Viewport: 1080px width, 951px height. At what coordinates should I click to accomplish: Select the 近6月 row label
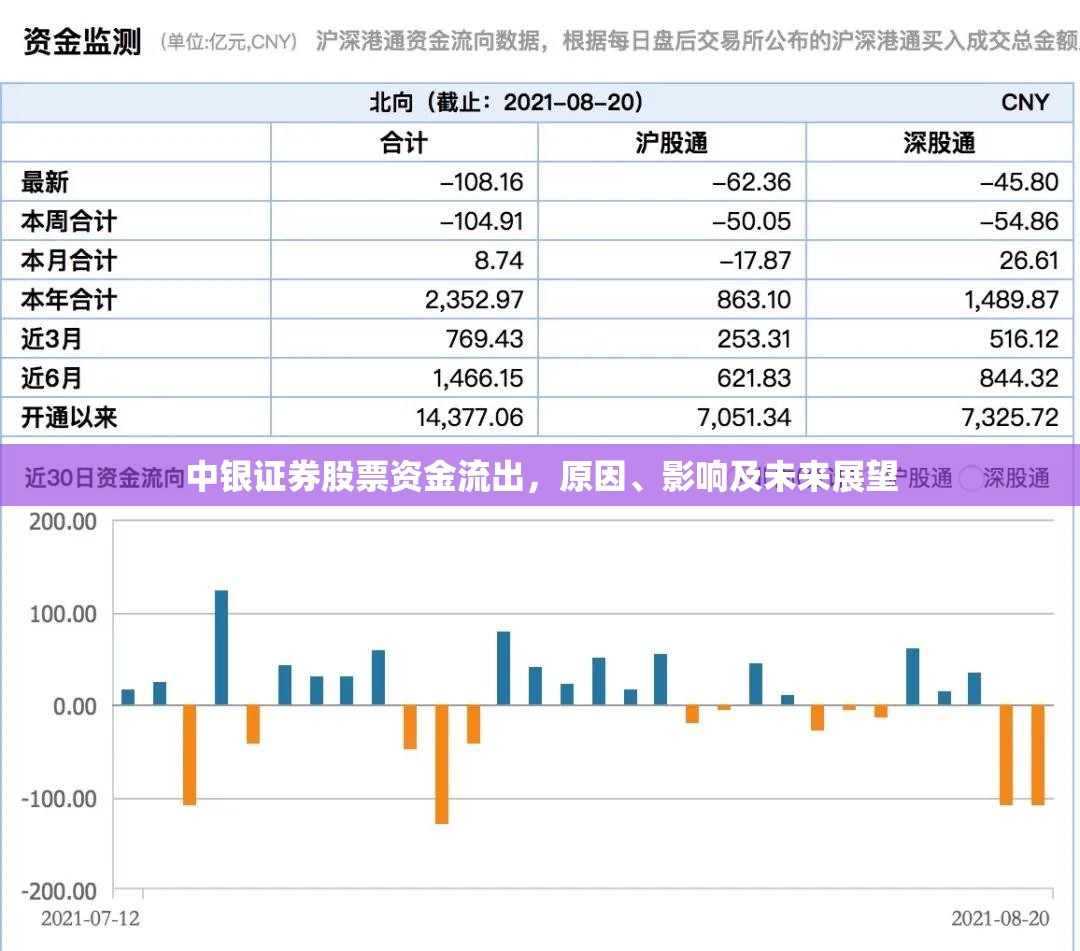[52, 379]
